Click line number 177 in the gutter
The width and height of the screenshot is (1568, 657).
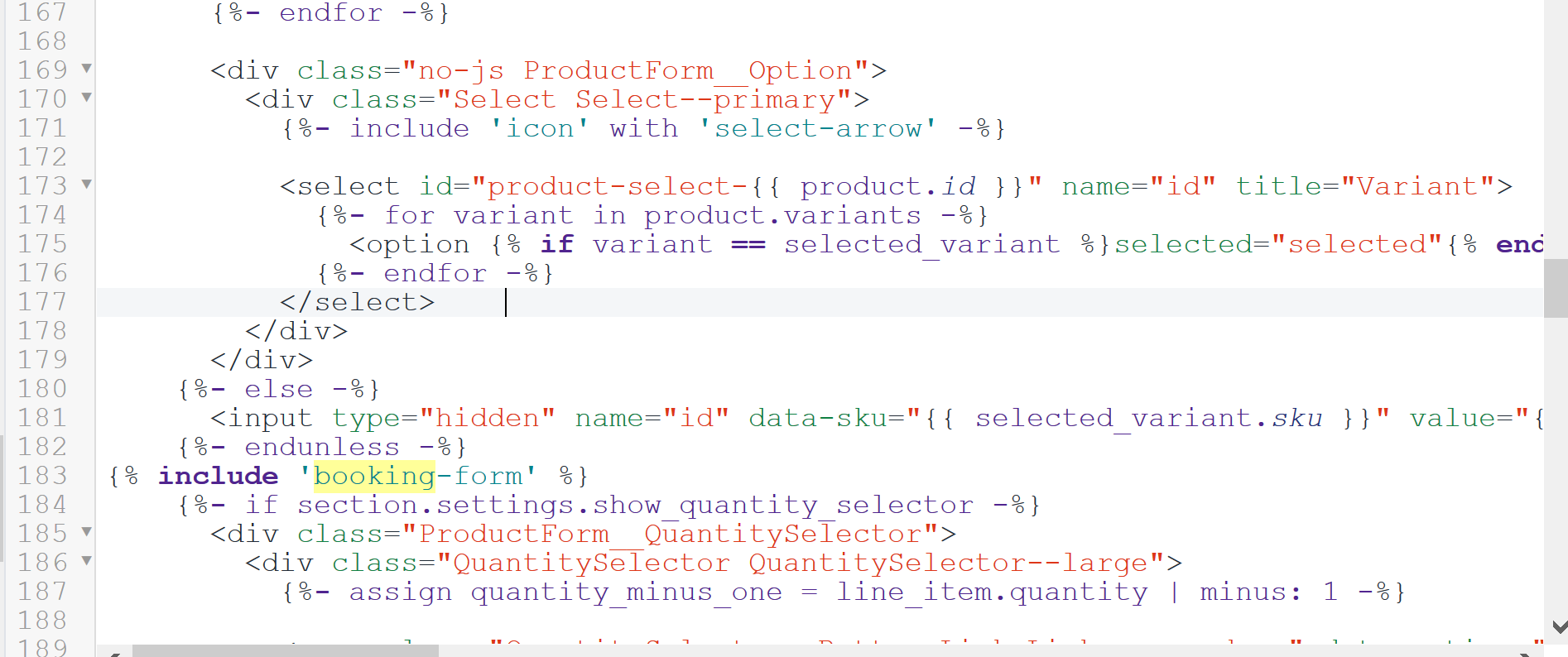tap(42, 302)
